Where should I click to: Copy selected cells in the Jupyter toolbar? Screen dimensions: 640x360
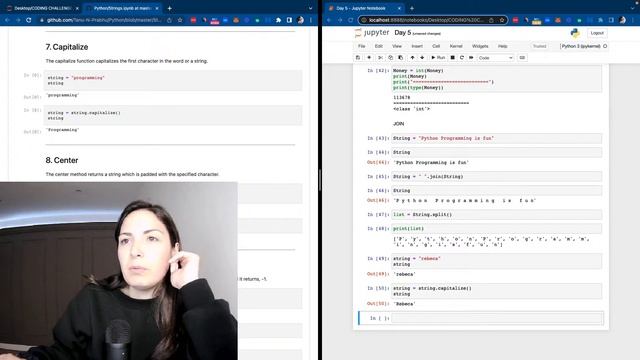pos(391,58)
